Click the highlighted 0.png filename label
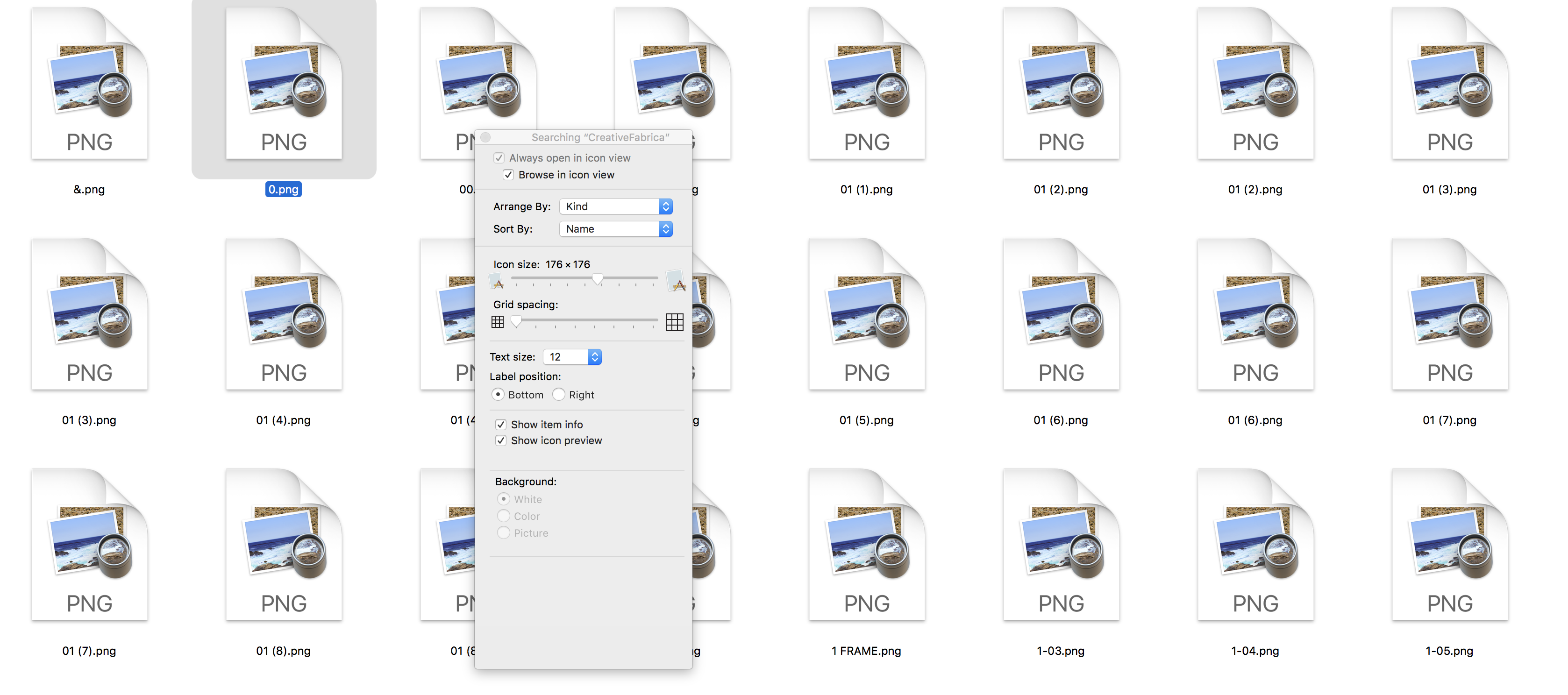 [284, 189]
